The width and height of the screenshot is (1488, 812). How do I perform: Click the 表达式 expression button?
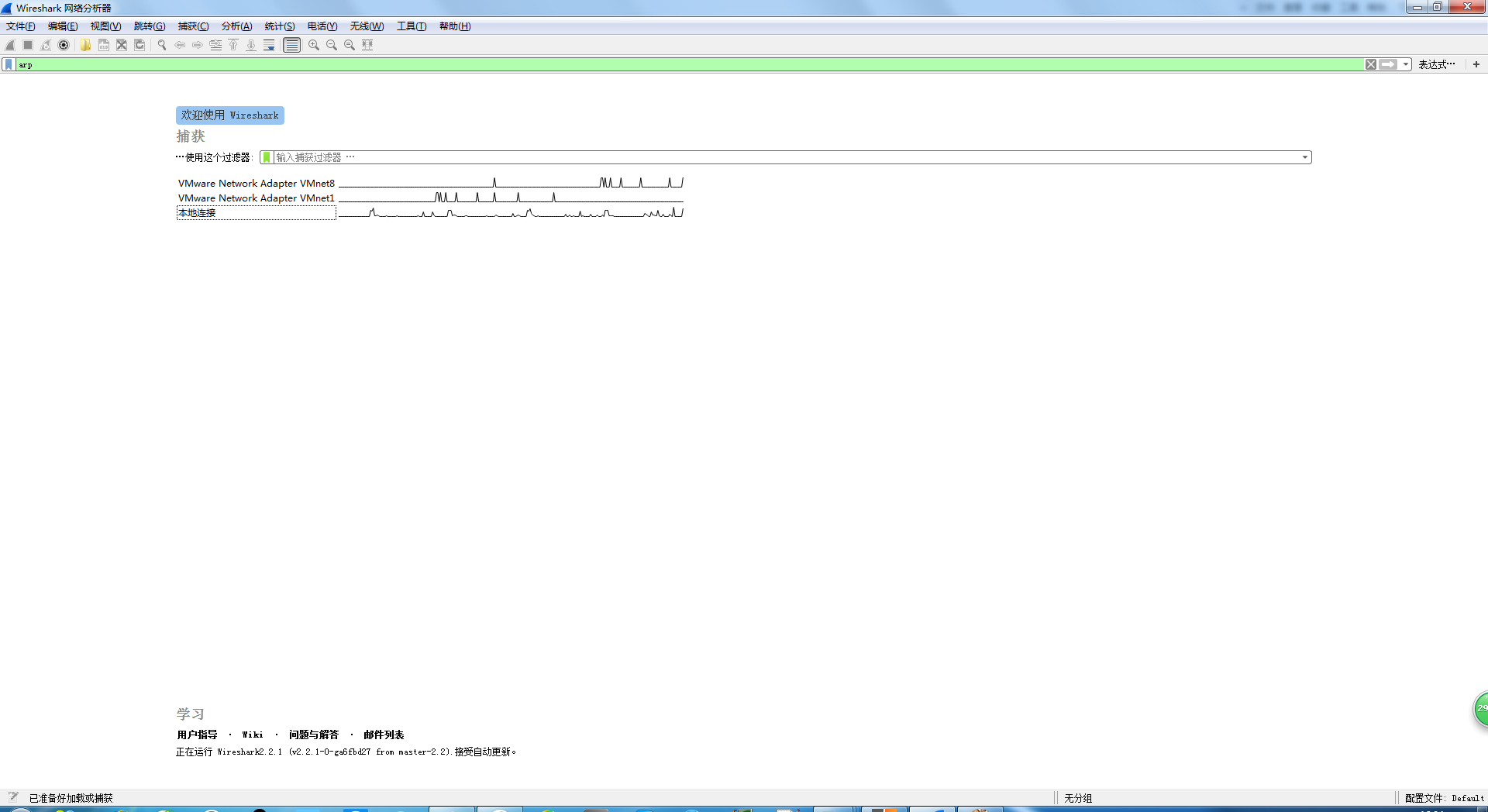1437,64
